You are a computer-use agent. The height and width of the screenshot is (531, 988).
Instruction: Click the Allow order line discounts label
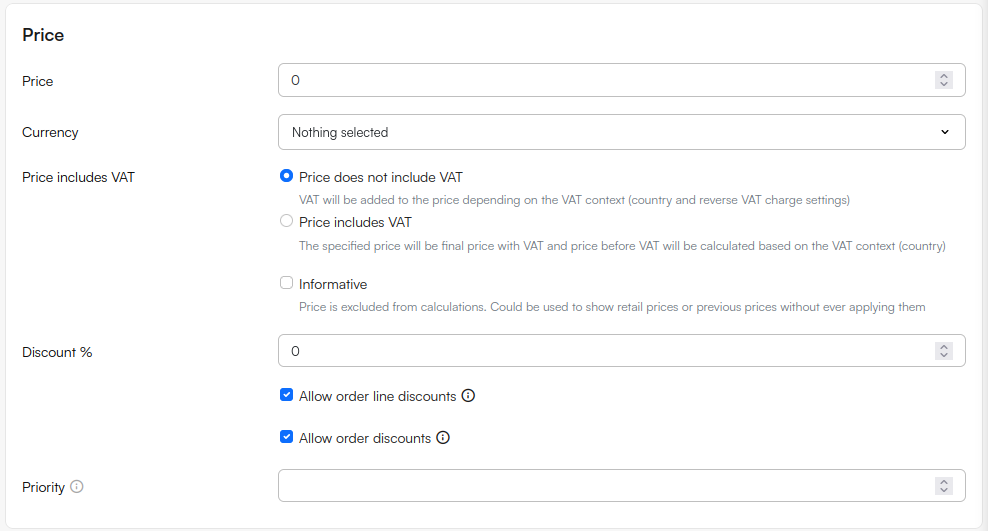point(377,396)
